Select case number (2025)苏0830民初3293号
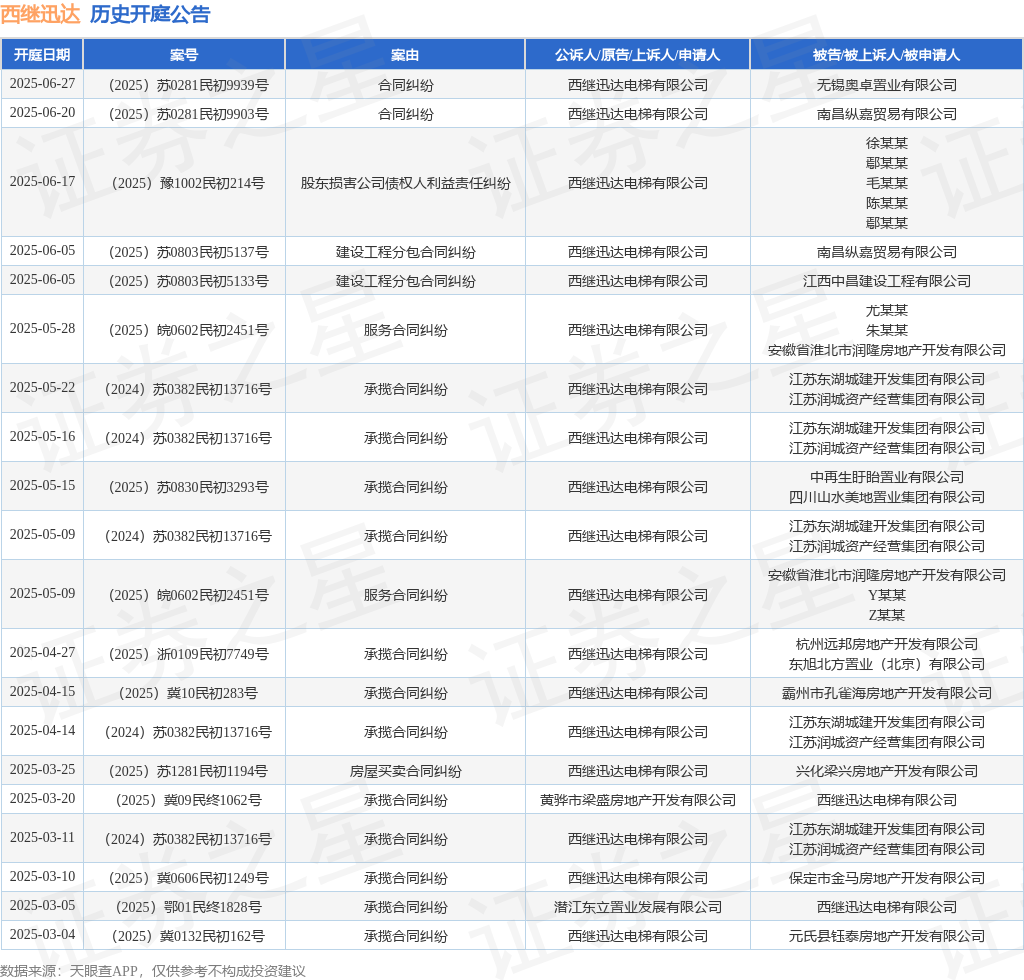Image resolution: width=1024 pixels, height=980 pixels. click(x=188, y=487)
